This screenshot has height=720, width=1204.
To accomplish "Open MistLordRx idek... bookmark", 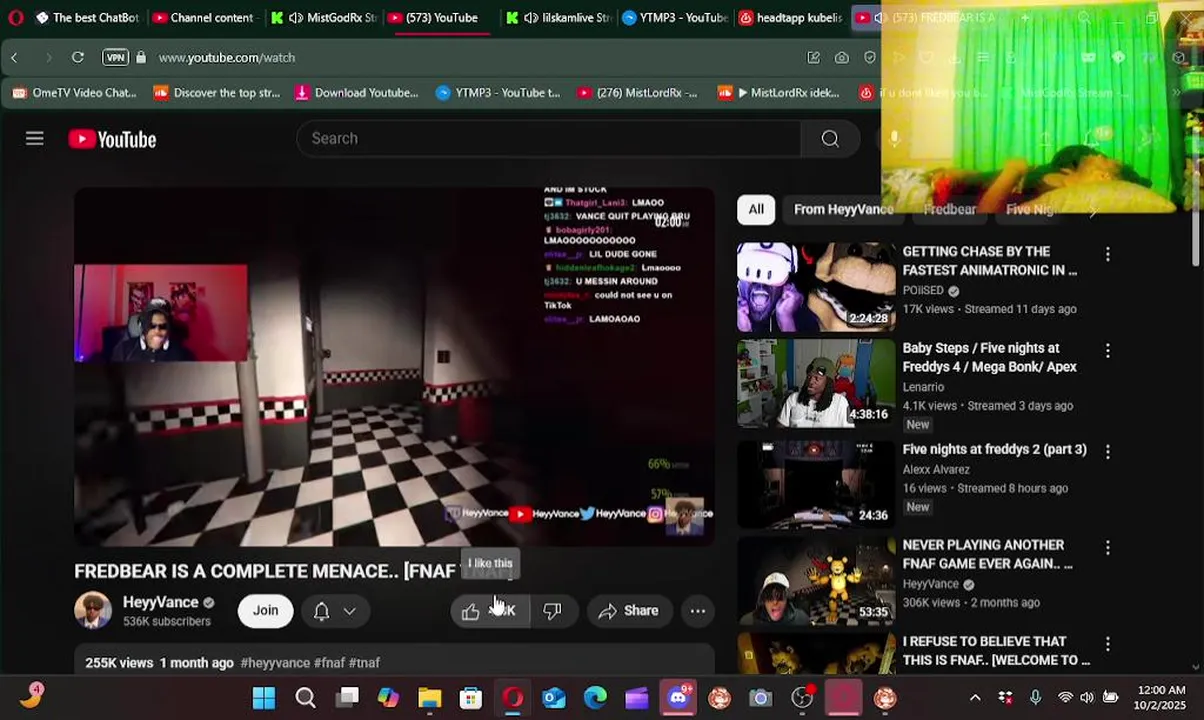I will 778,93.
